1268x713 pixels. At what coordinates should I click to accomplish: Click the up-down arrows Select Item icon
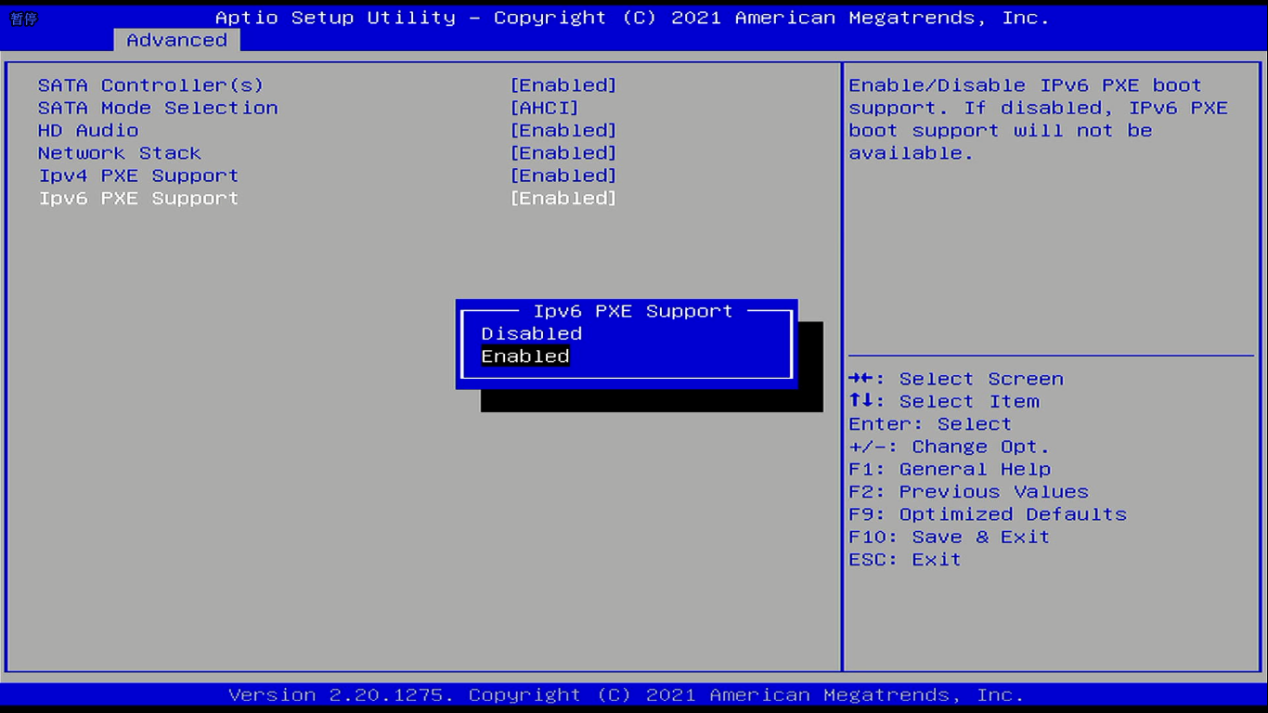pyautogui.click(x=860, y=401)
